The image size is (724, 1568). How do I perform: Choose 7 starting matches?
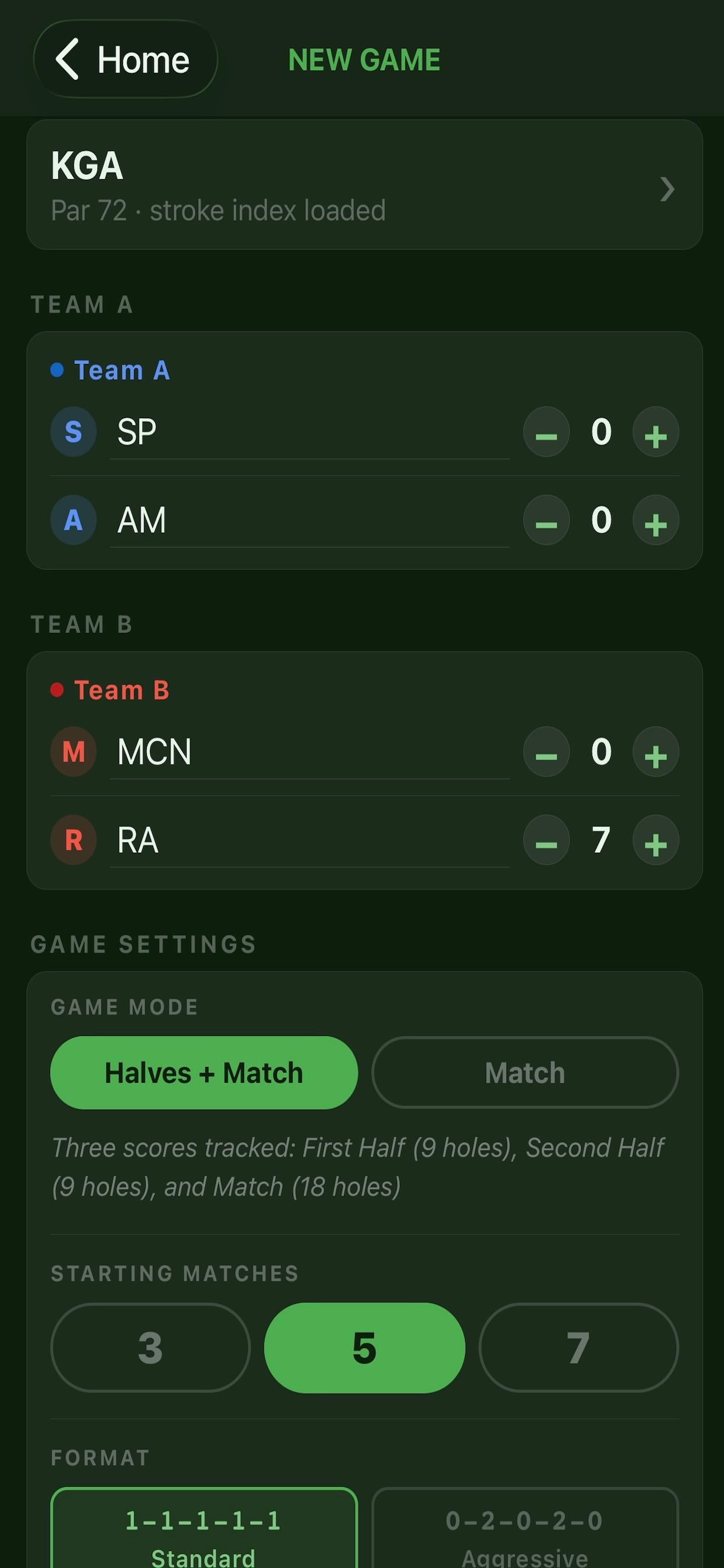point(579,1347)
